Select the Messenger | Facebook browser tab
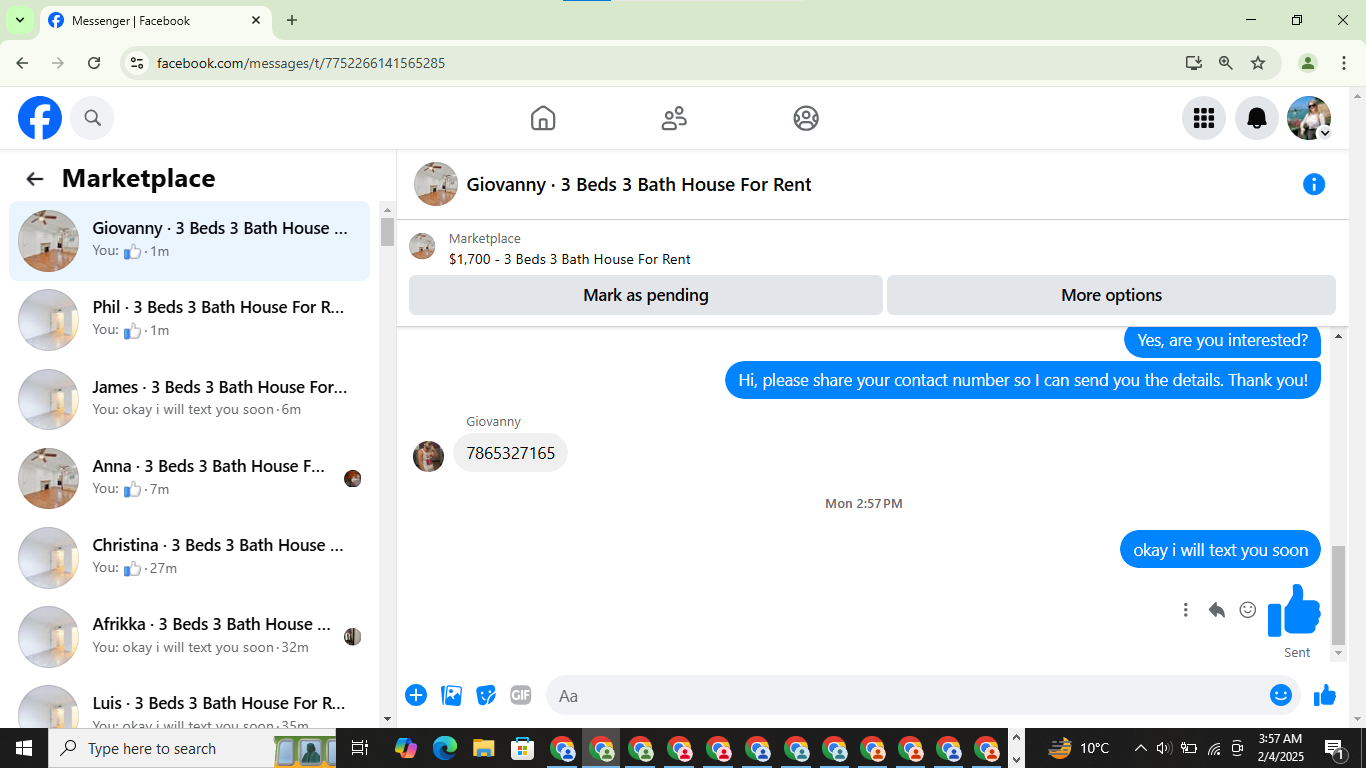The width and height of the screenshot is (1366, 768). coord(155,20)
